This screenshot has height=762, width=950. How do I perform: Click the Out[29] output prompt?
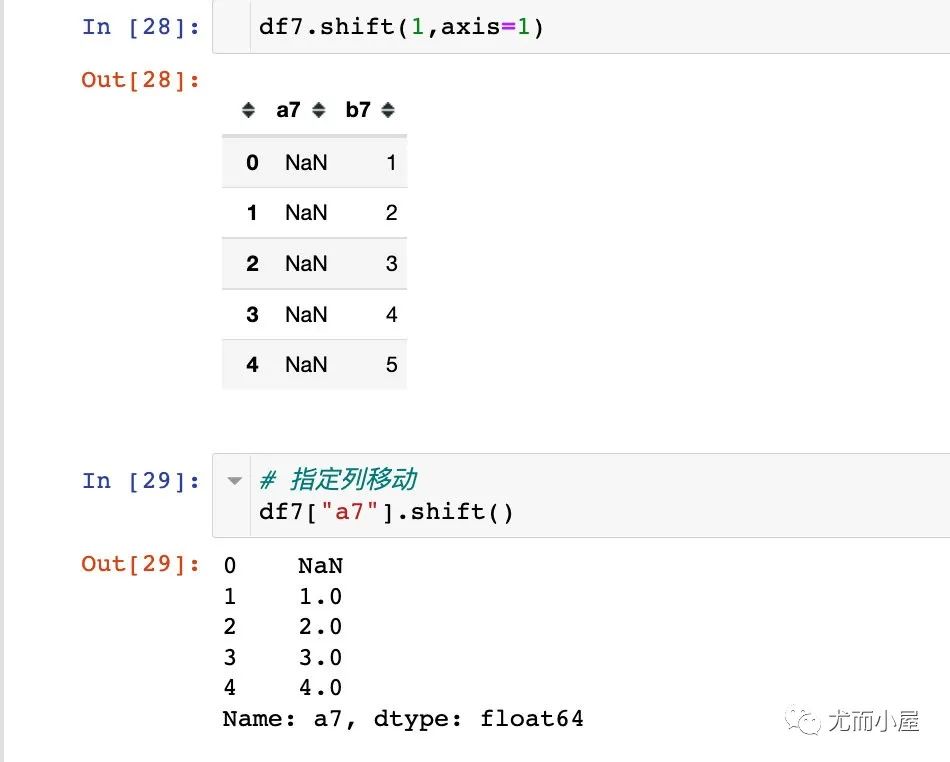(x=141, y=564)
